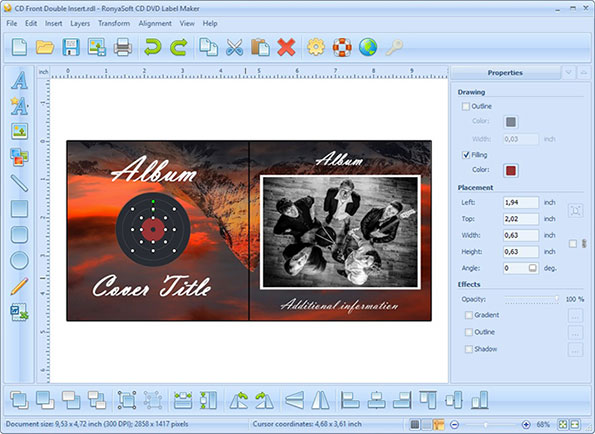Image resolution: width=595 pixels, height=434 pixels.
Task: Click the Rotate Left icon in bottom toolbar
Action: 239,400
